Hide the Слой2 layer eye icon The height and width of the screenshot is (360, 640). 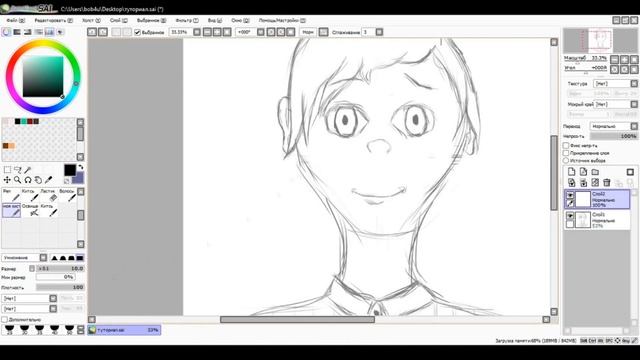point(570,195)
